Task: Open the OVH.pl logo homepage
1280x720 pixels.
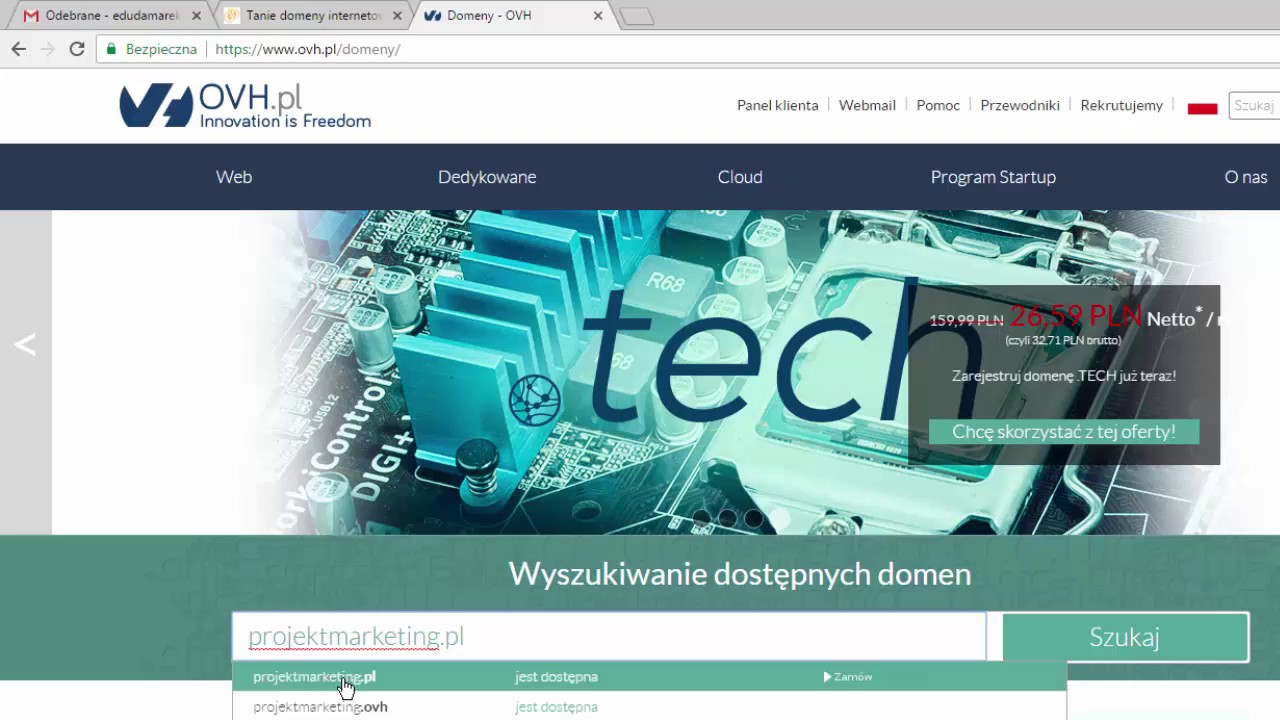Action: pyautogui.click(x=245, y=105)
